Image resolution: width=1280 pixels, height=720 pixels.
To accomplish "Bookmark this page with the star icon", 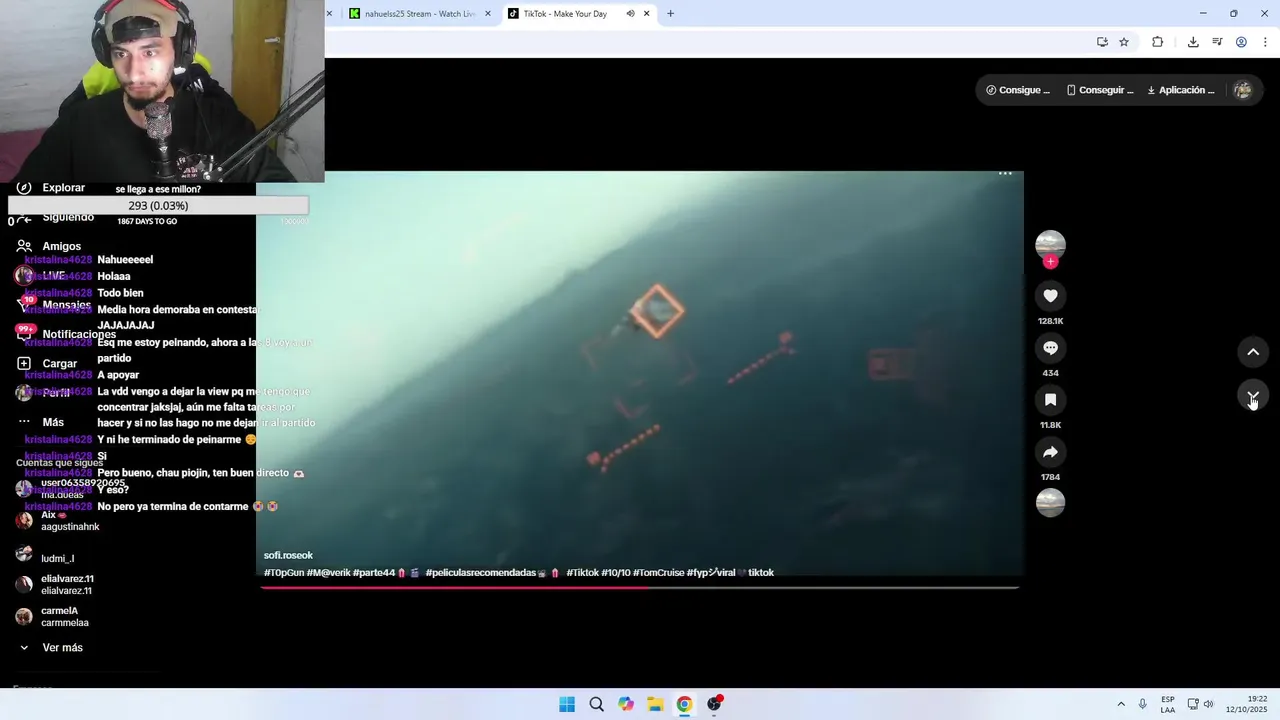I will [1124, 42].
